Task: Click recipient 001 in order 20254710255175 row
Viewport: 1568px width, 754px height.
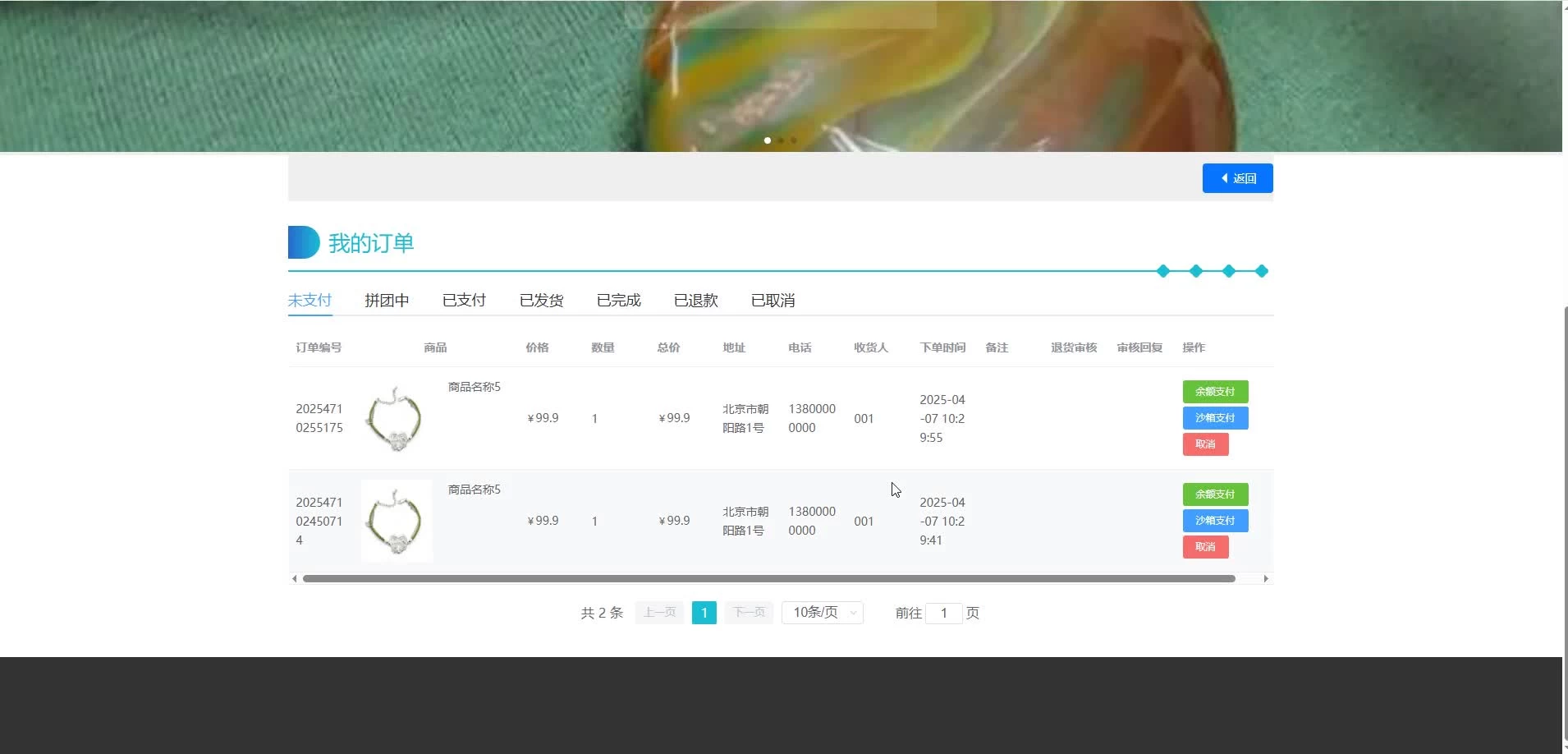Action: 864,418
